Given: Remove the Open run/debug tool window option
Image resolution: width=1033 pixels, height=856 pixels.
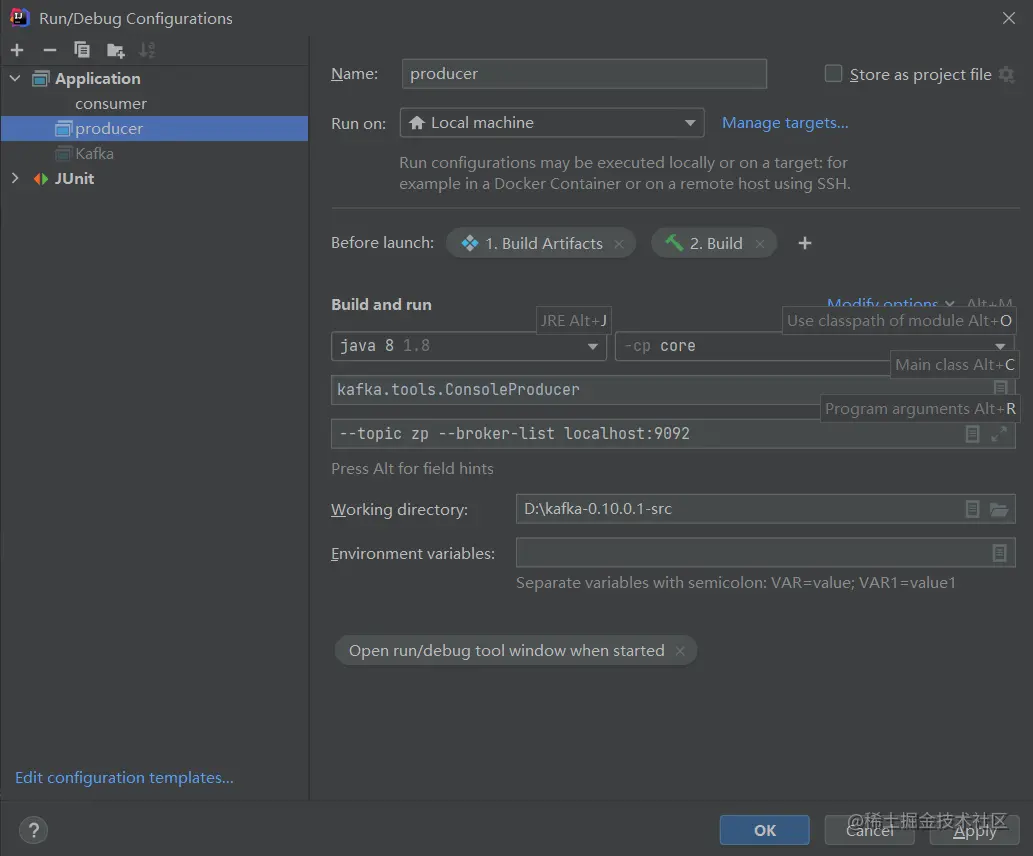Looking at the screenshot, I should (x=680, y=651).
